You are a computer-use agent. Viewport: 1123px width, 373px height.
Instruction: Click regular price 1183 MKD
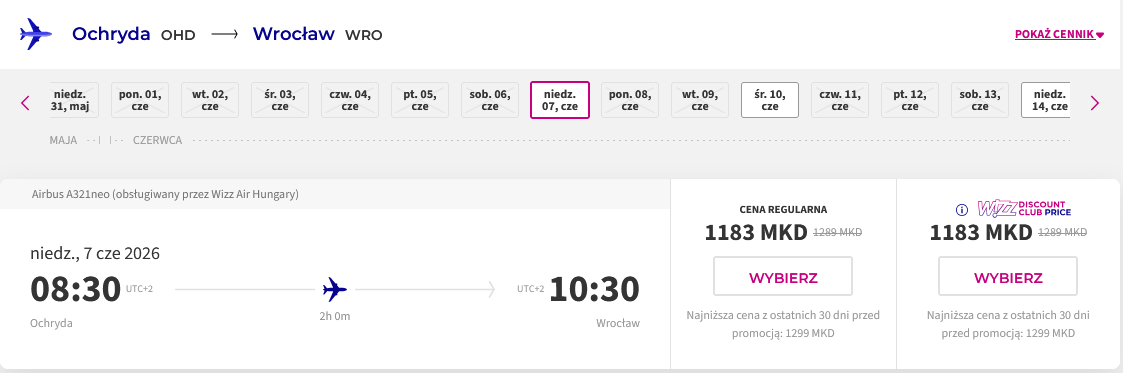point(756,233)
